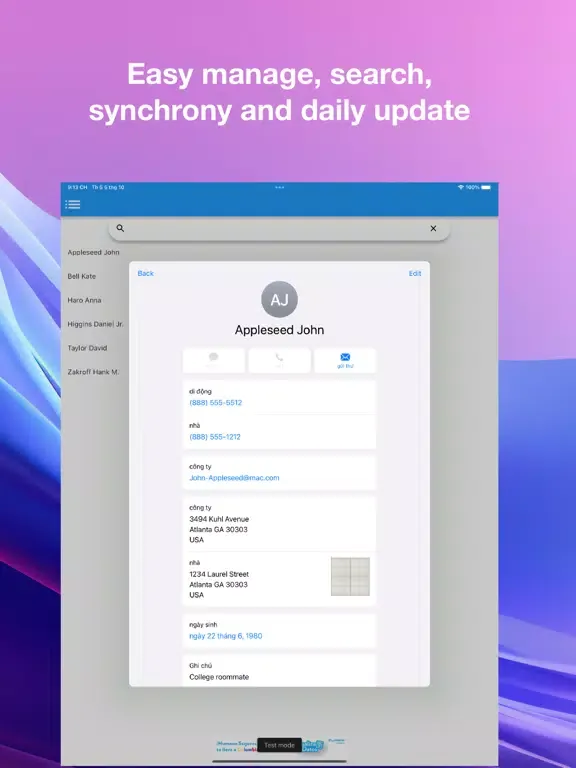Tap the three-dot multitasking indicator
576x768 pixels.
click(x=279, y=187)
